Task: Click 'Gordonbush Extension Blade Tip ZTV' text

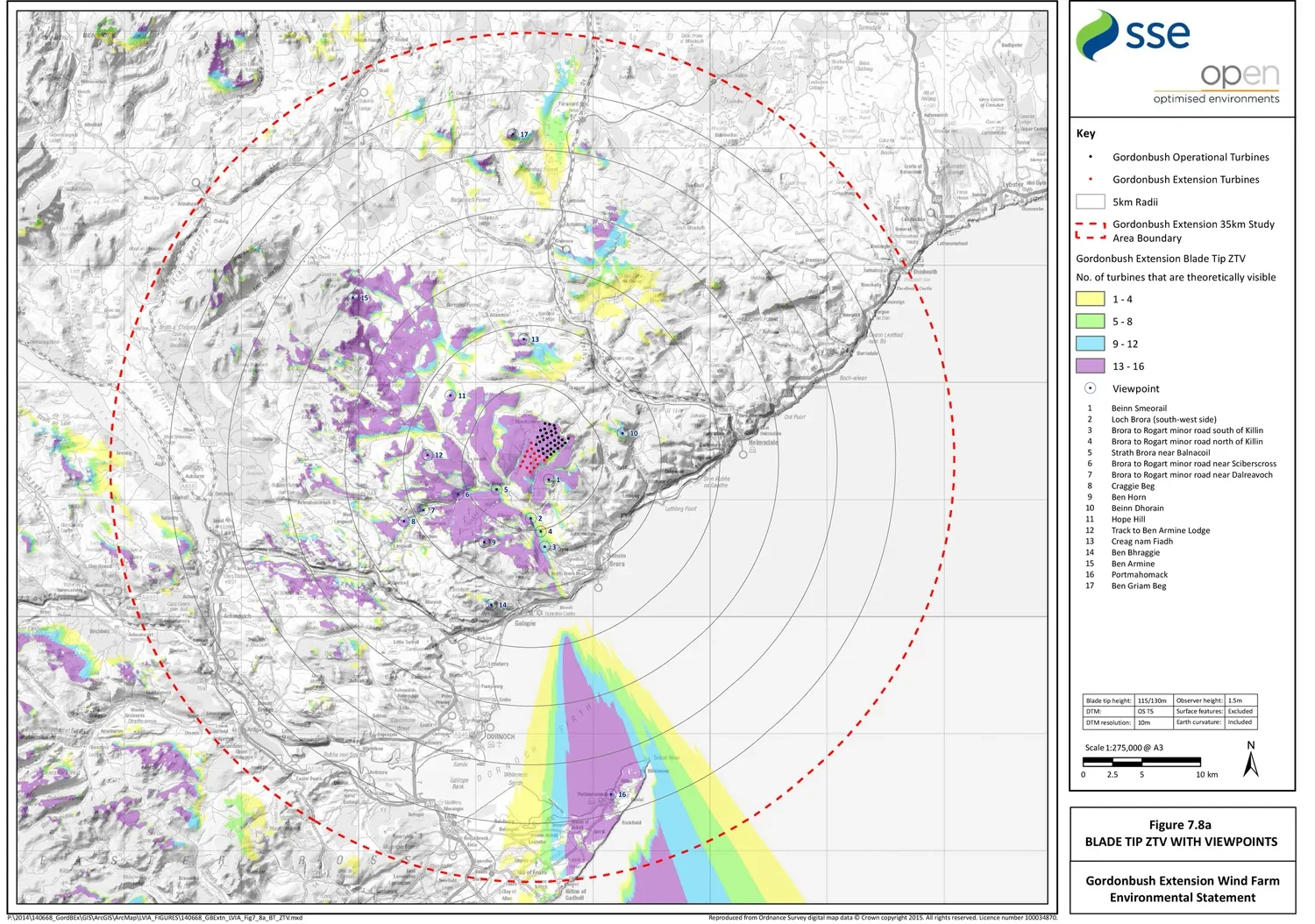Action: [1160, 259]
